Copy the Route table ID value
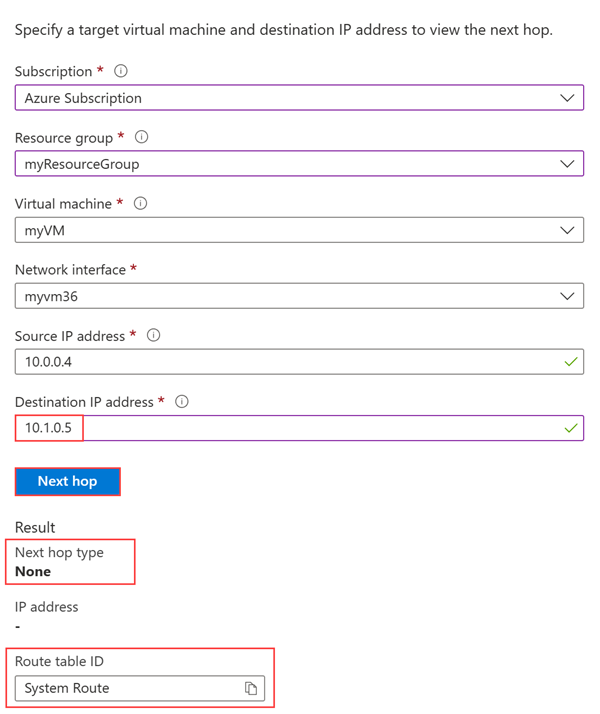 pos(251,688)
